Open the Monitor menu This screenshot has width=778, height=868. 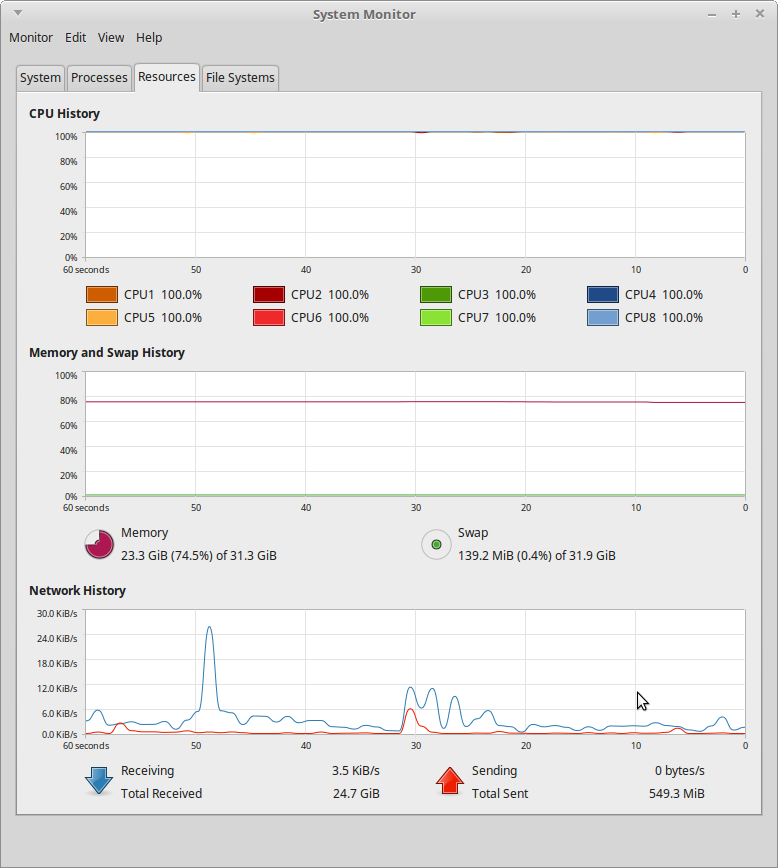[31, 38]
